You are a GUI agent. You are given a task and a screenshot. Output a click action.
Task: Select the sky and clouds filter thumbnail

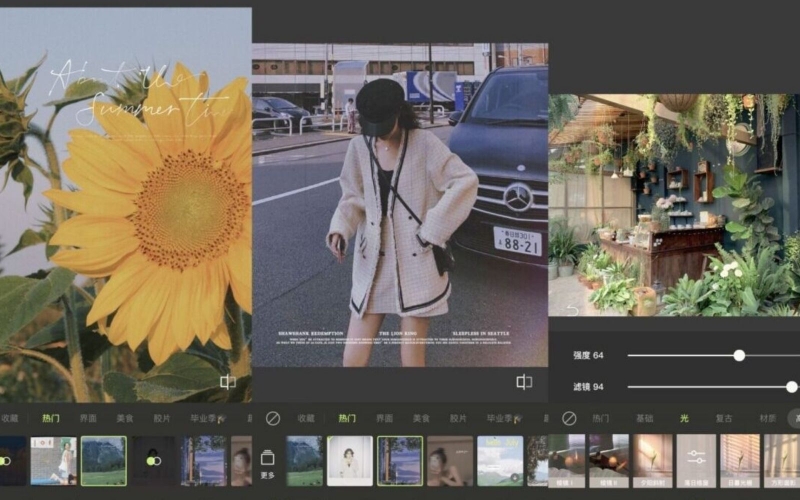[x=500, y=461]
